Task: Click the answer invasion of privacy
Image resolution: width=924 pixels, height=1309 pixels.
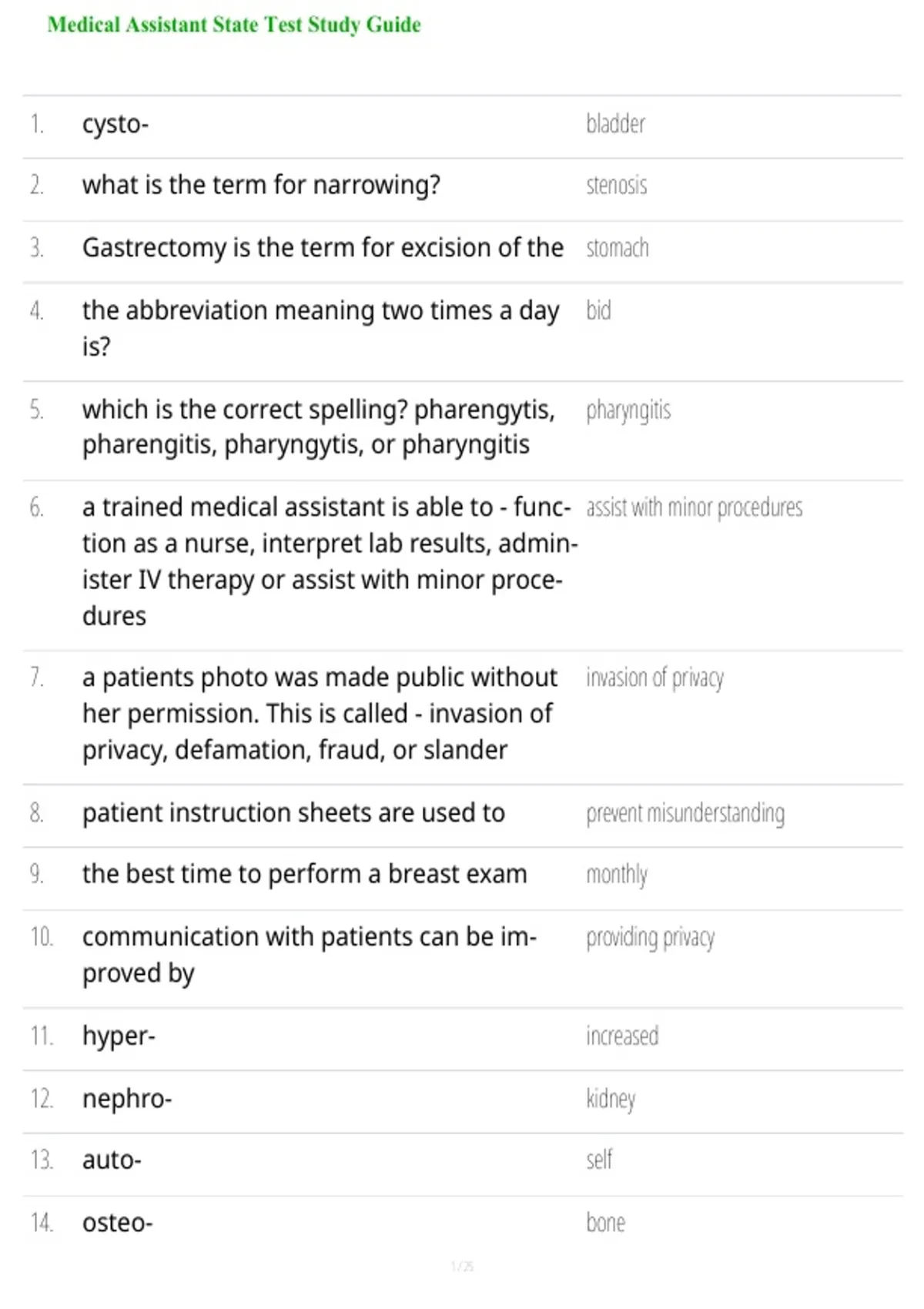Action: coord(654,678)
